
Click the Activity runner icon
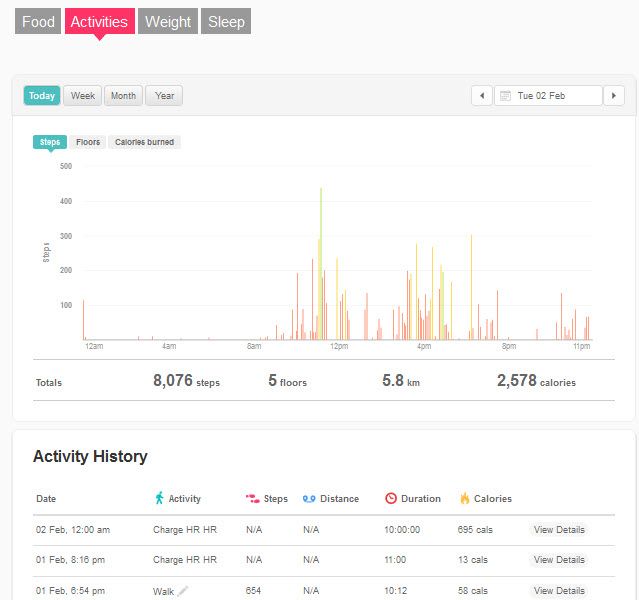click(159, 498)
